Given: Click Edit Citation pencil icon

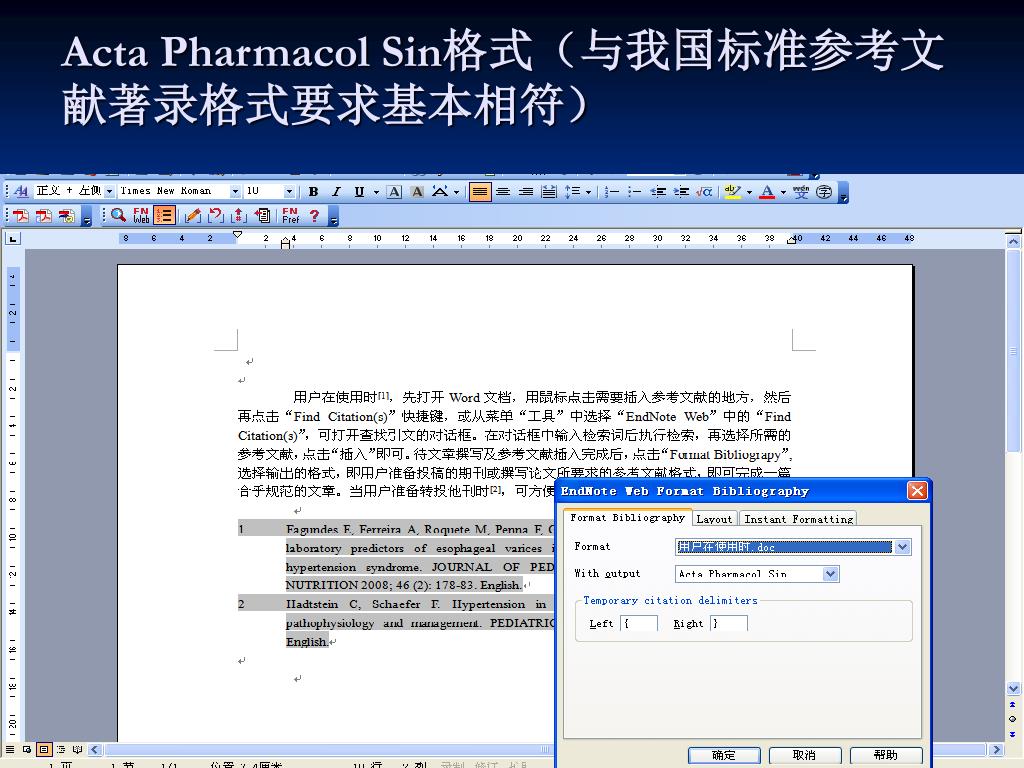Looking at the screenshot, I should tap(193, 215).
